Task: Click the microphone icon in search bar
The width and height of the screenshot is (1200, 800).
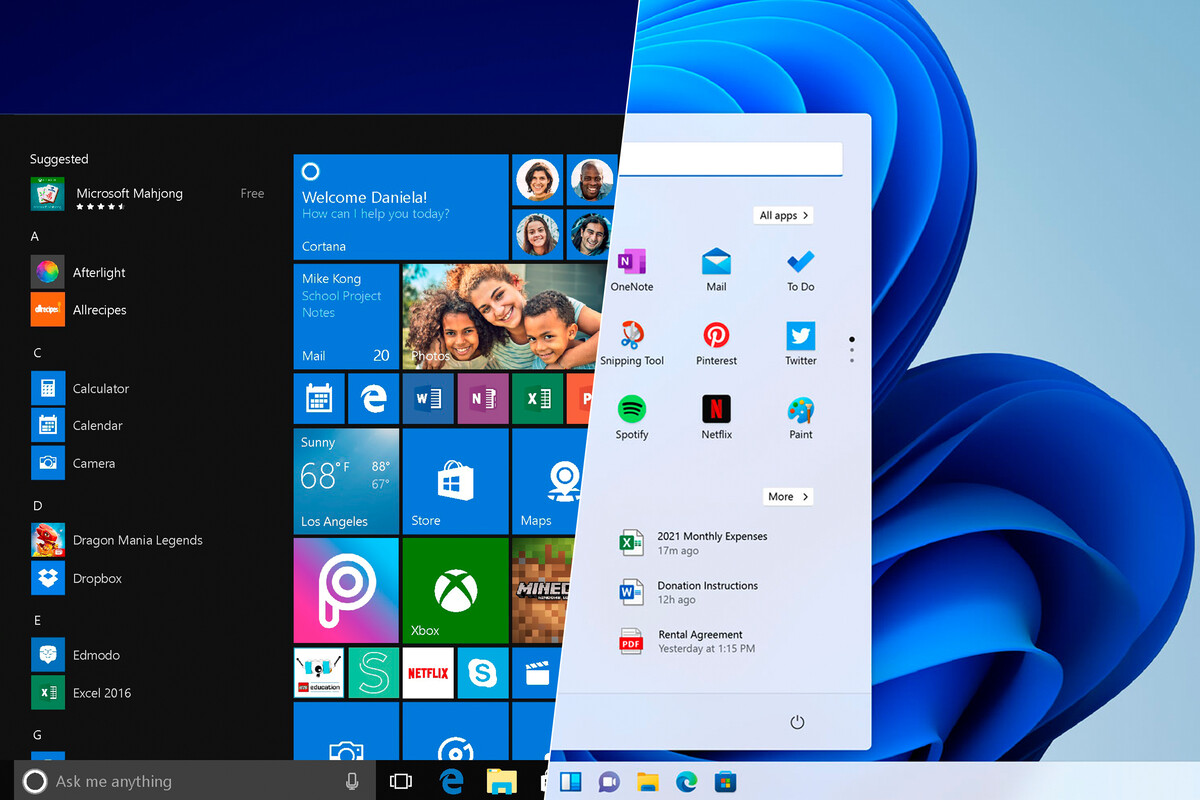Action: click(352, 782)
